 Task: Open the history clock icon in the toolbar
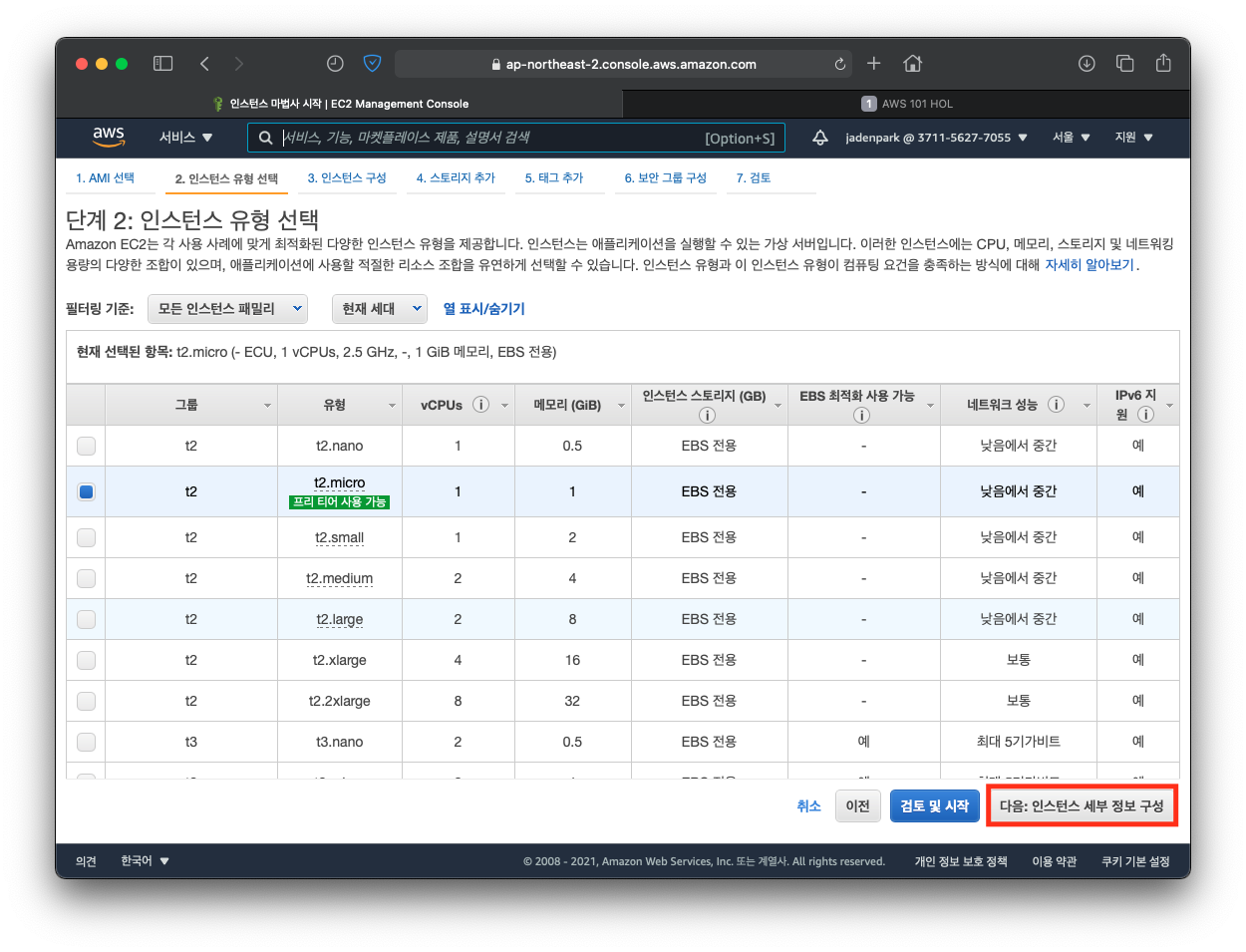click(335, 64)
